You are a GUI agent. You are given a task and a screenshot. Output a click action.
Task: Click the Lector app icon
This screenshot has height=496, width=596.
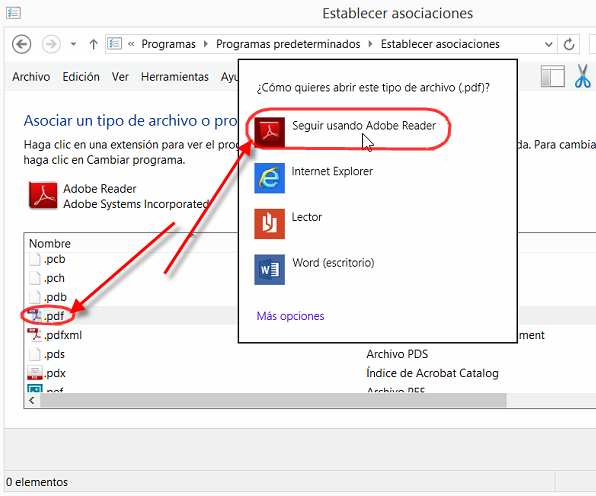pos(269,223)
